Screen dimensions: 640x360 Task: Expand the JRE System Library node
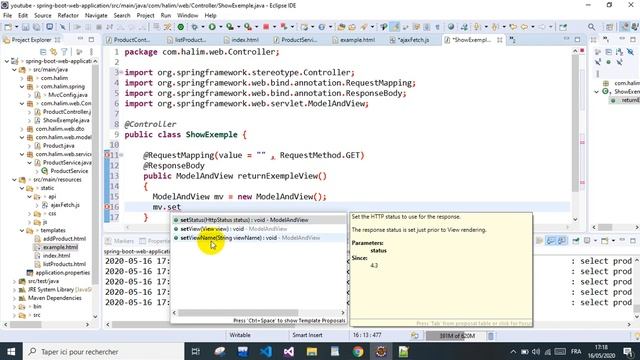pyautogui.click(x=14, y=290)
